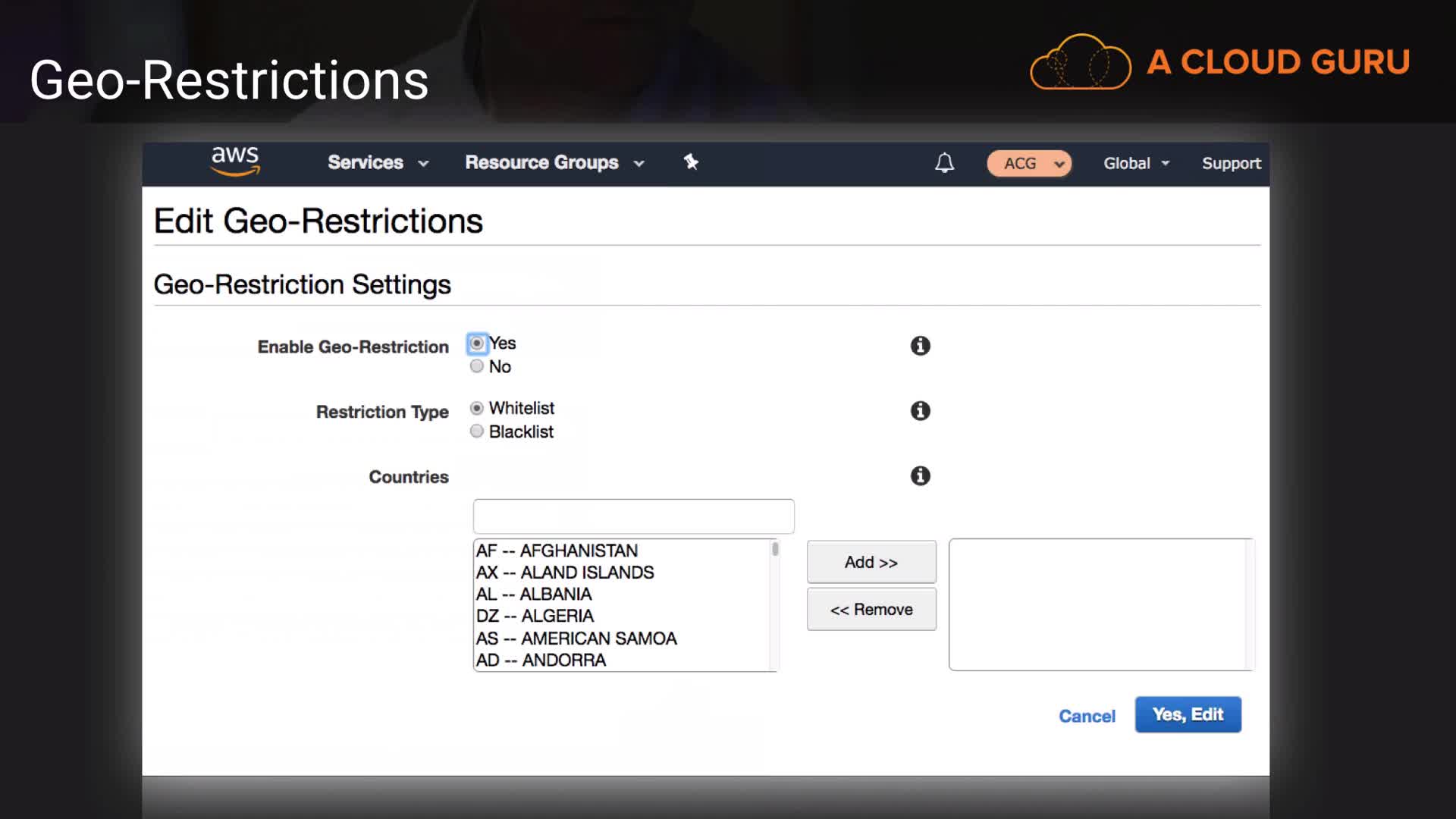Click the << Remove button
Viewport: 1456px width, 819px height.
[871, 609]
